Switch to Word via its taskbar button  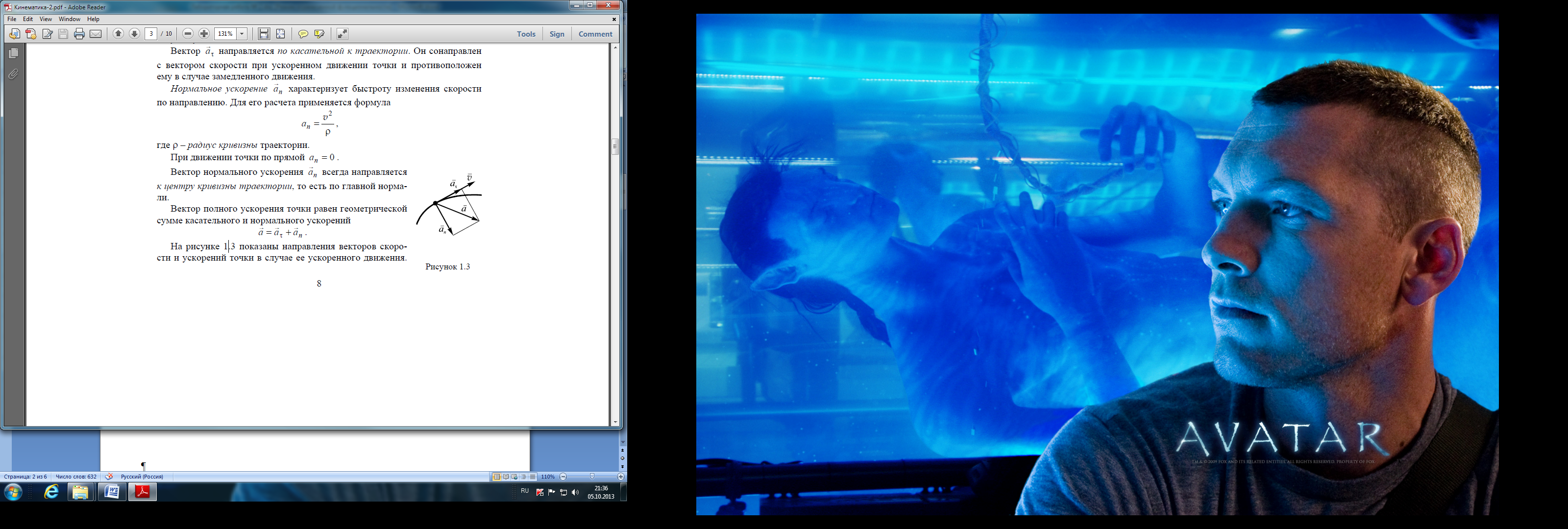point(112,492)
